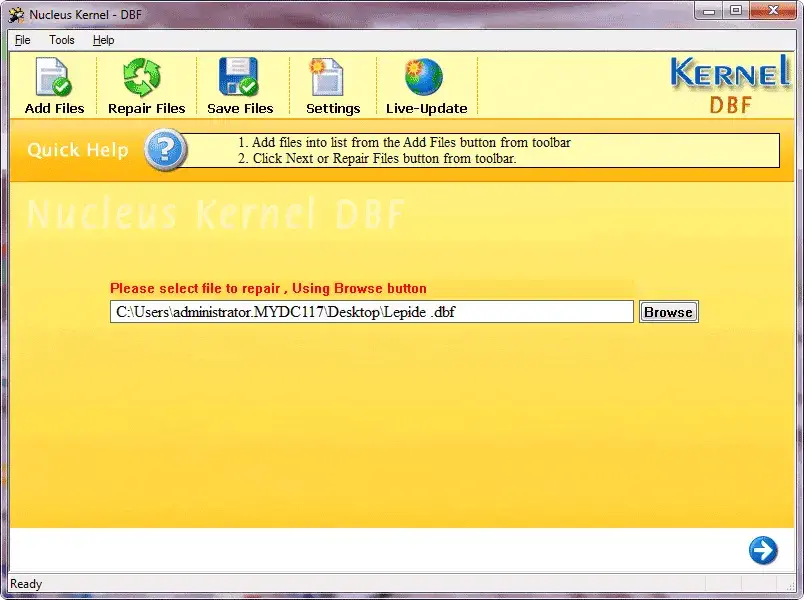
Task: Click the blue next arrow icon
Action: (x=763, y=551)
